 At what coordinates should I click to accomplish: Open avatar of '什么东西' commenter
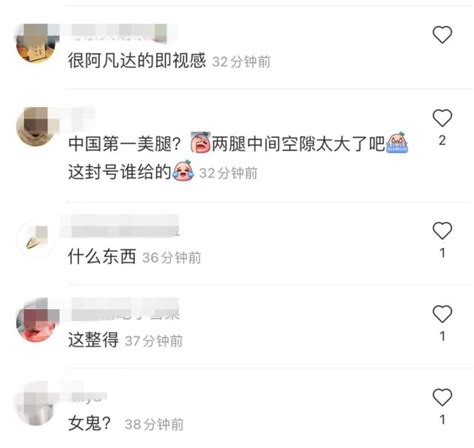point(35,239)
